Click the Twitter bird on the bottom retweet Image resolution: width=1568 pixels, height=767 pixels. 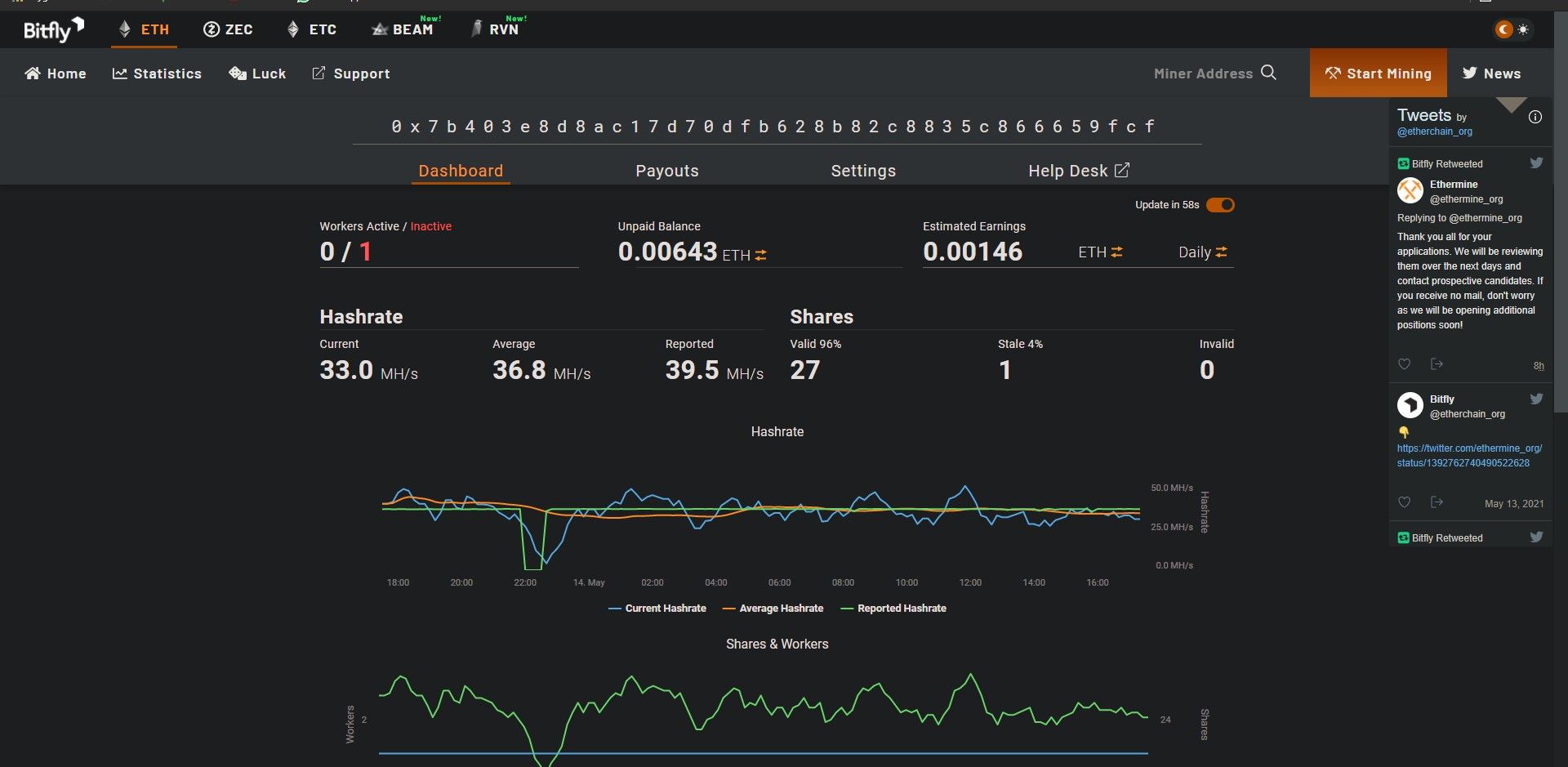pyautogui.click(x=1536, y=537)
